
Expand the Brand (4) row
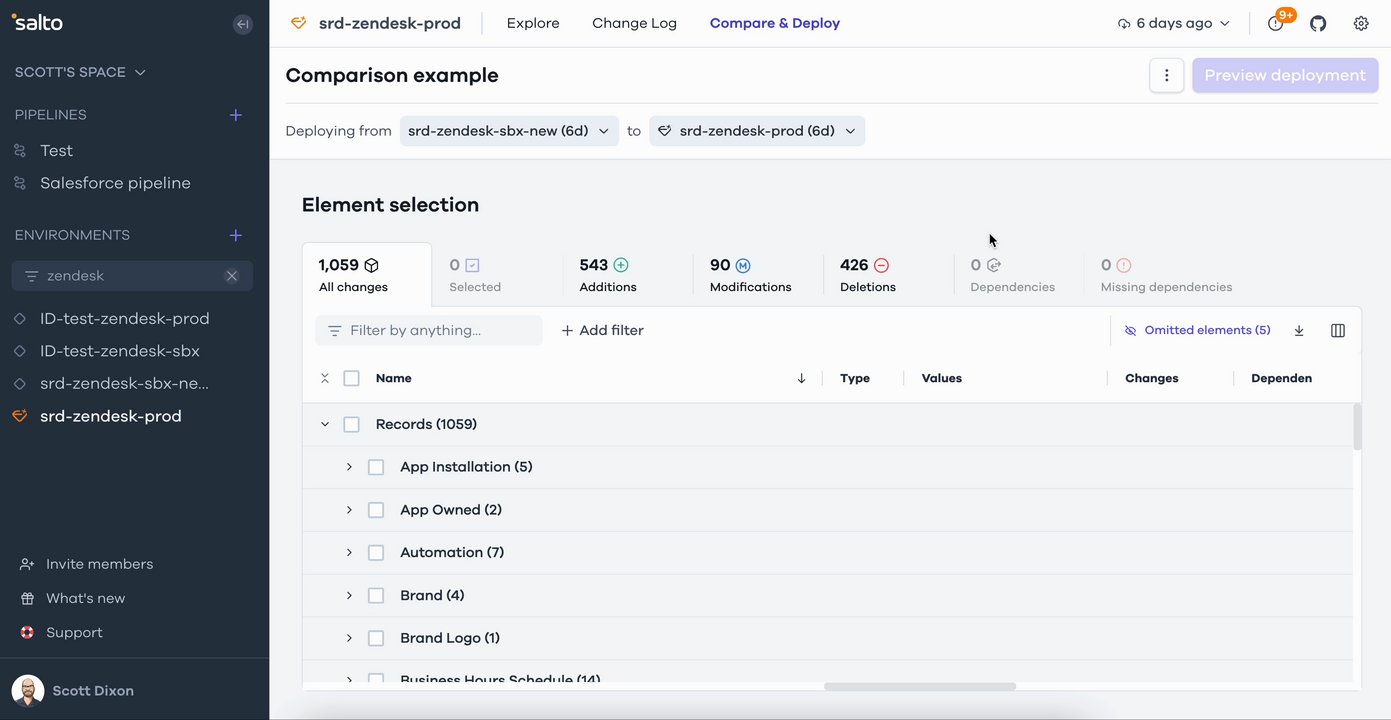coord(349,596)
